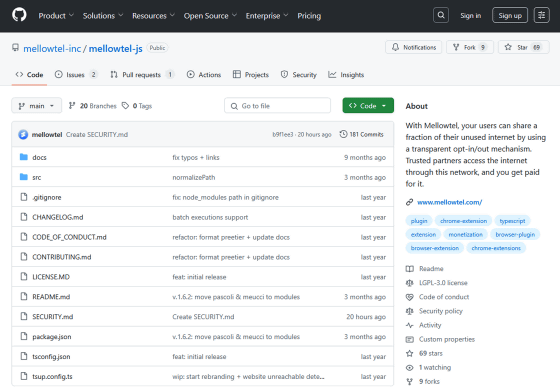Image resolution: width=560 pixels, height=390 pixels.
Task: Click the GitHub Octocat logo
Action: click(19, 15)
